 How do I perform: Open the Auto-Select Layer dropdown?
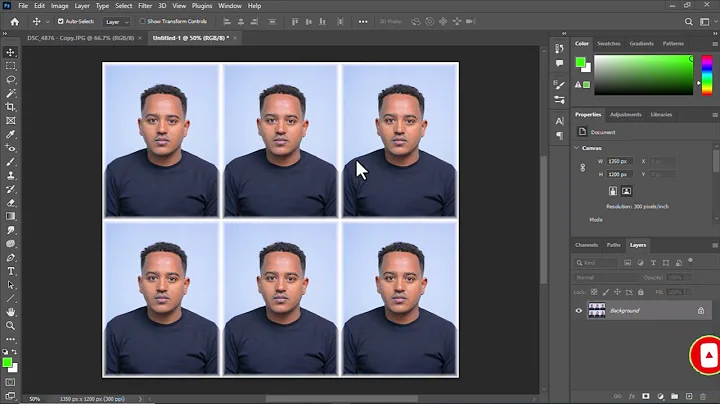coord(116,22)
